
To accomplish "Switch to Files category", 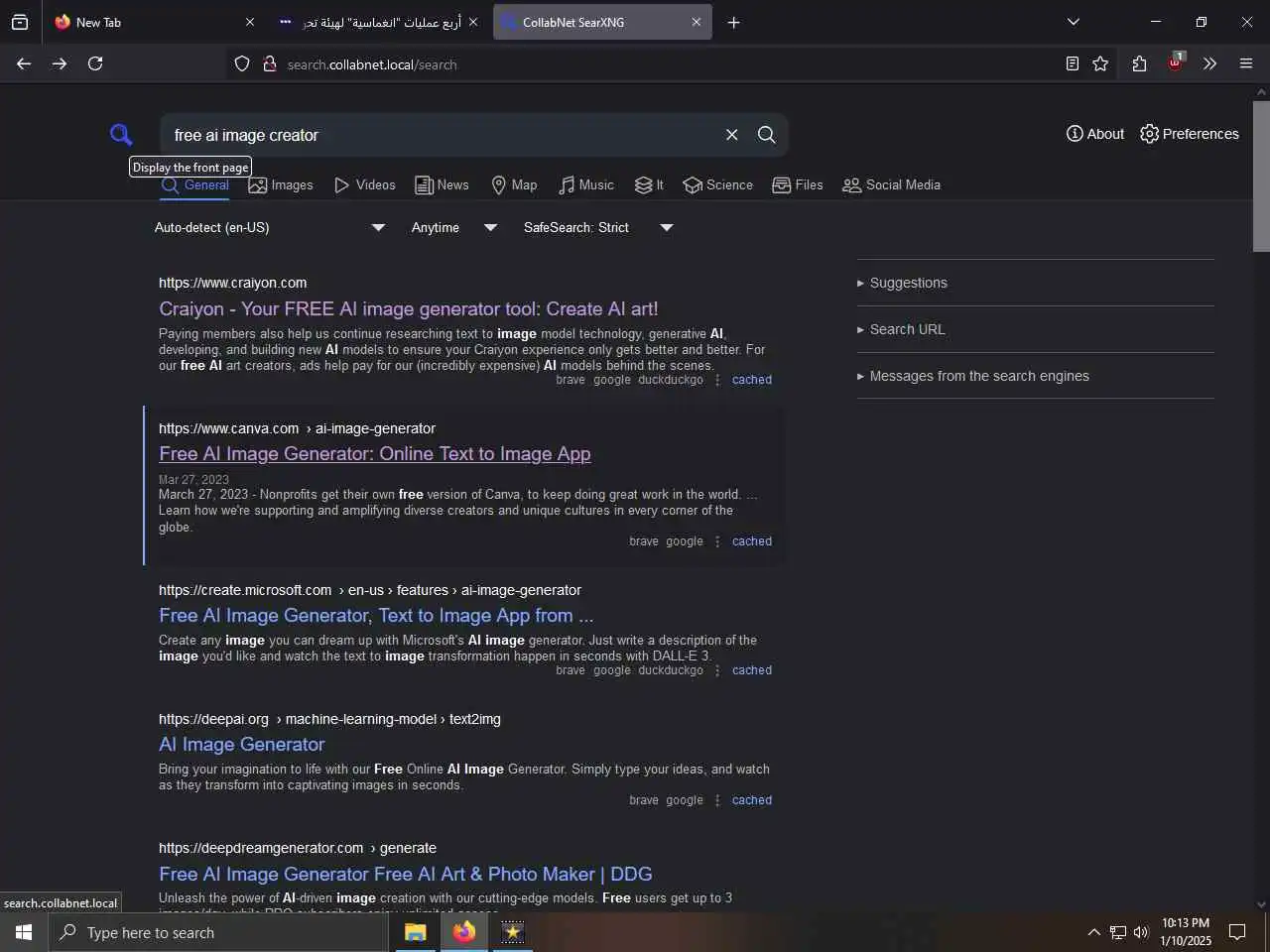I will pos(798,184).
